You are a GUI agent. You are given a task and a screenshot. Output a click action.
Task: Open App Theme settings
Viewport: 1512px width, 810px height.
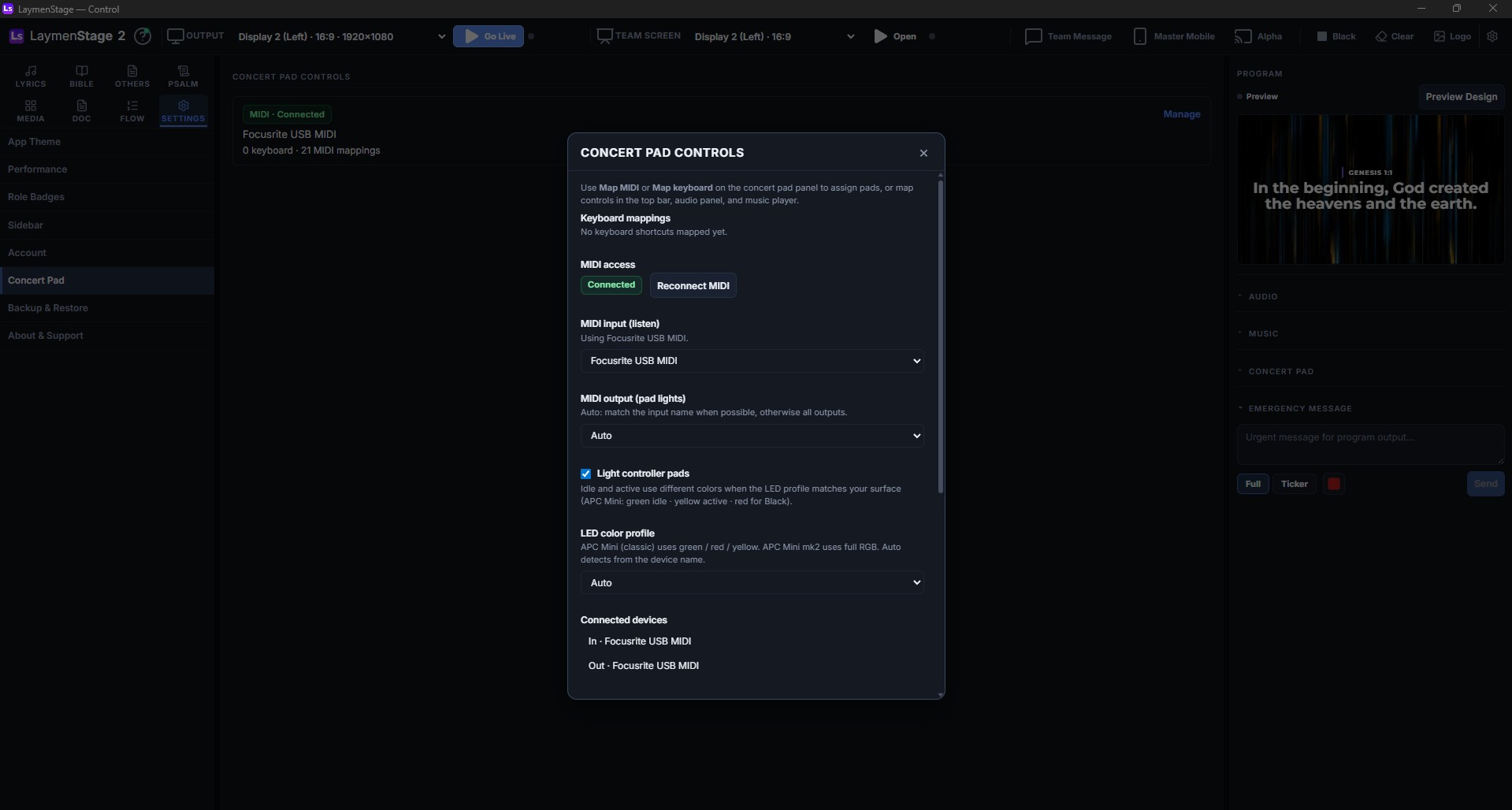click(x=107, y=142)
